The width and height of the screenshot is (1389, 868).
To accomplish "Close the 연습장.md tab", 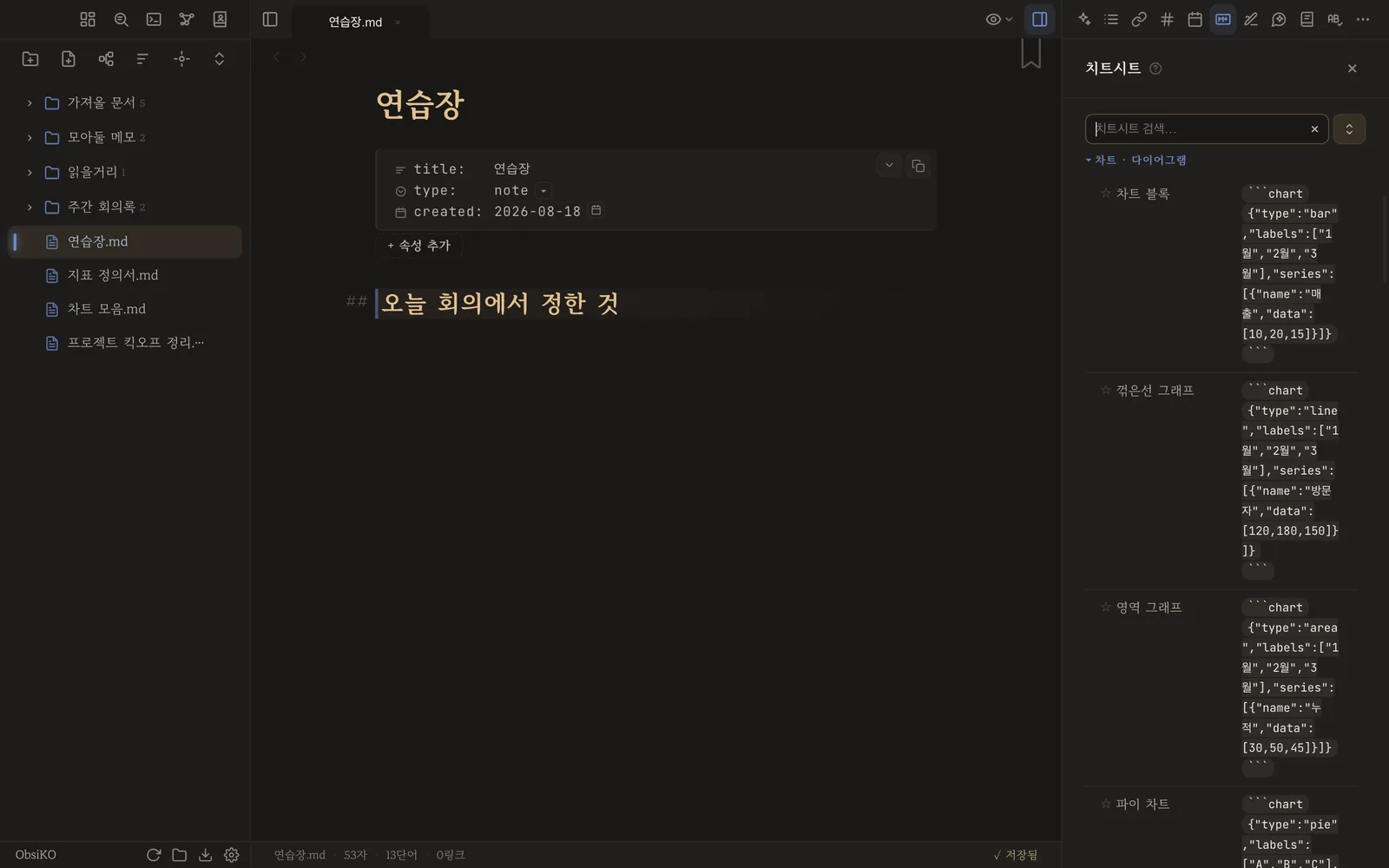I will coord(398,23).
